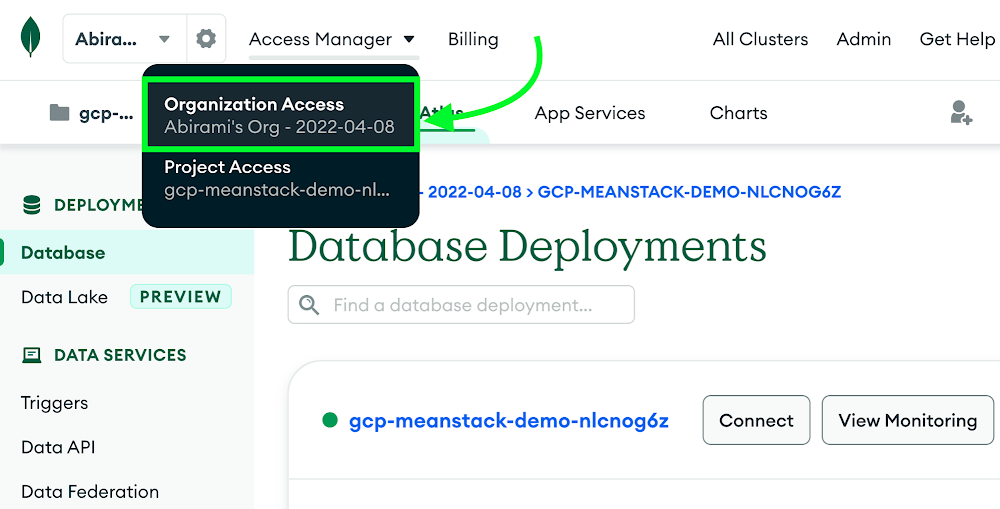Open Data API in the sidebar
1000x509 pixels.
(x=58, y=447)
